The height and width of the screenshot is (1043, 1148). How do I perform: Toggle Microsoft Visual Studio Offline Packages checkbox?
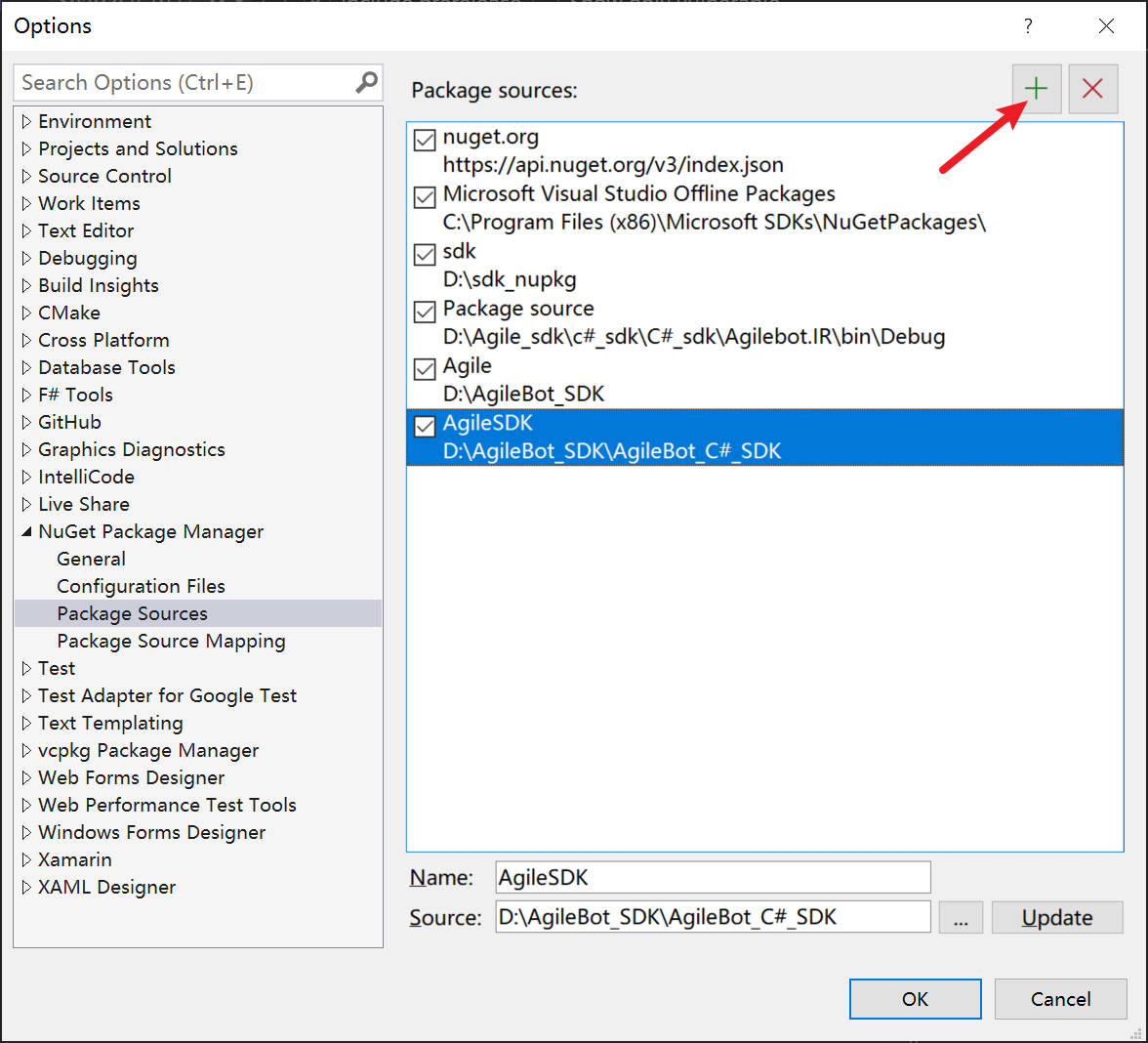425,197
